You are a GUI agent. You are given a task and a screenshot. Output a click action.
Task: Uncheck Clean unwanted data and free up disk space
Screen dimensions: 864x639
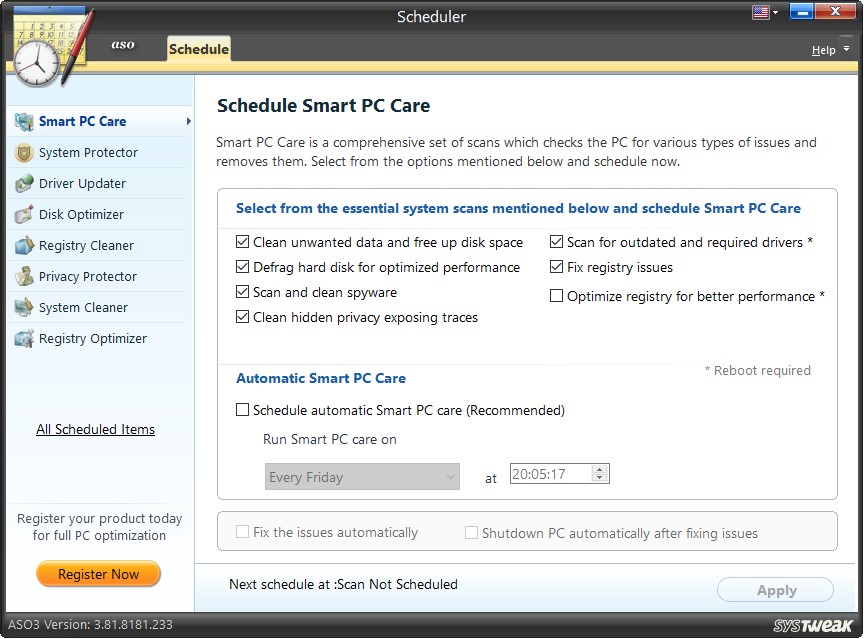click(243, 242)
